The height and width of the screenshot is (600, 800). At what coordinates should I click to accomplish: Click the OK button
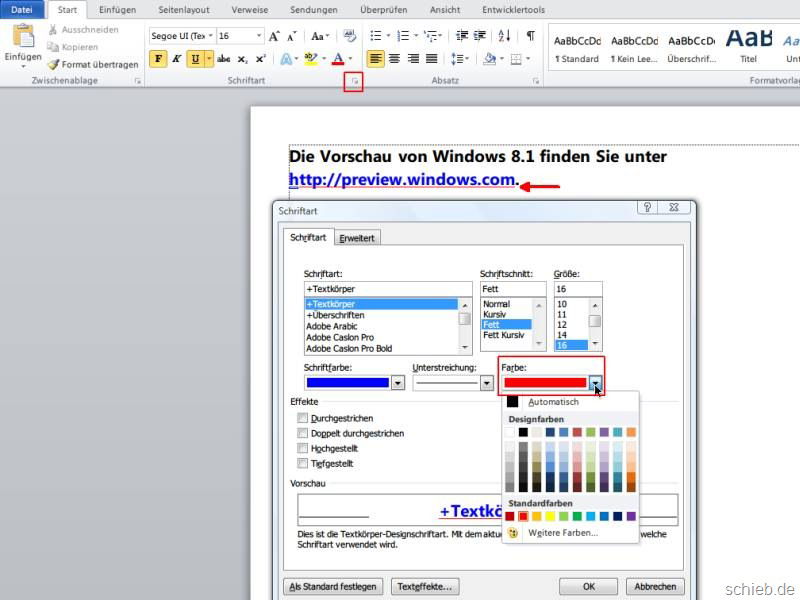(x=588, y=587)
